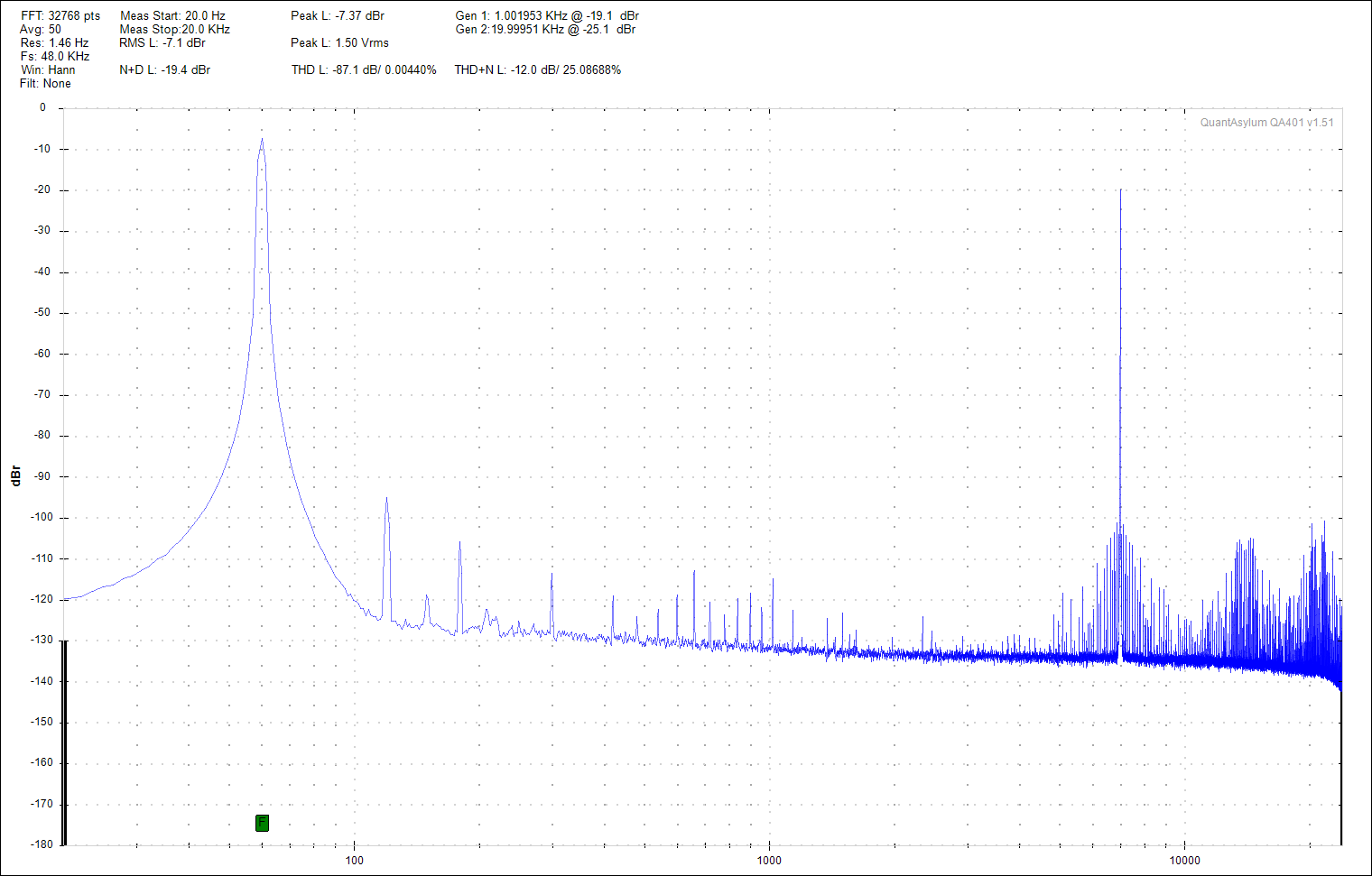Image resolution: width=1372 pixels, height=876 pixels.
Task: Select the -180 Y-axis tick label
Action: (x=42, y=844)
